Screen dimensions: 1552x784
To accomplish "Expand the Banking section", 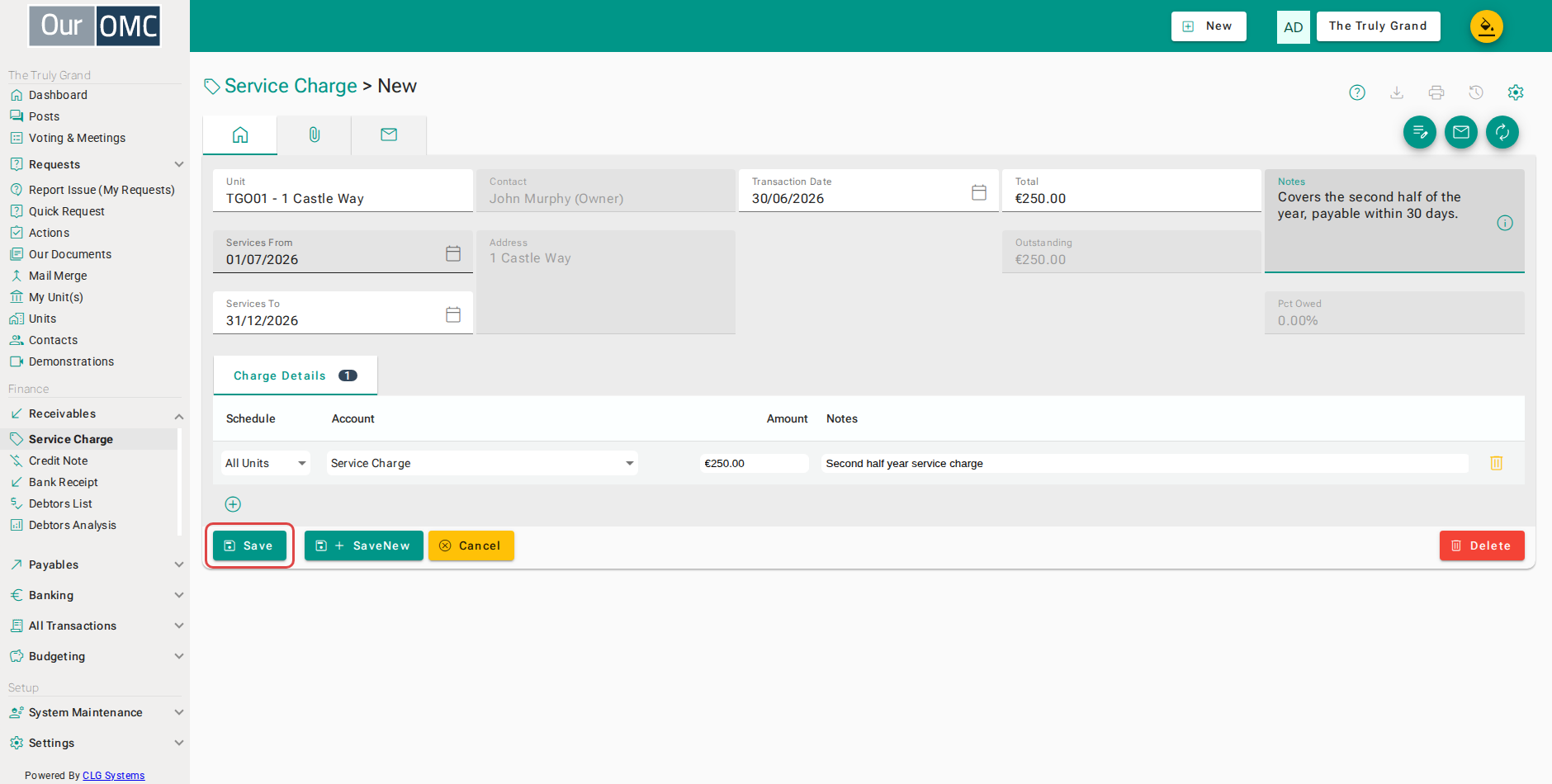I will coord(95,595).
